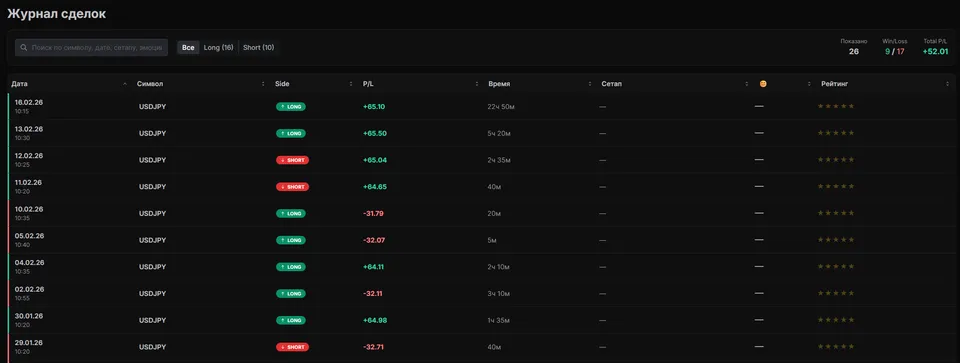Set star rating on the 04.02.26 trade
This screenshot has width=960, height=363.
coord(836,266)
